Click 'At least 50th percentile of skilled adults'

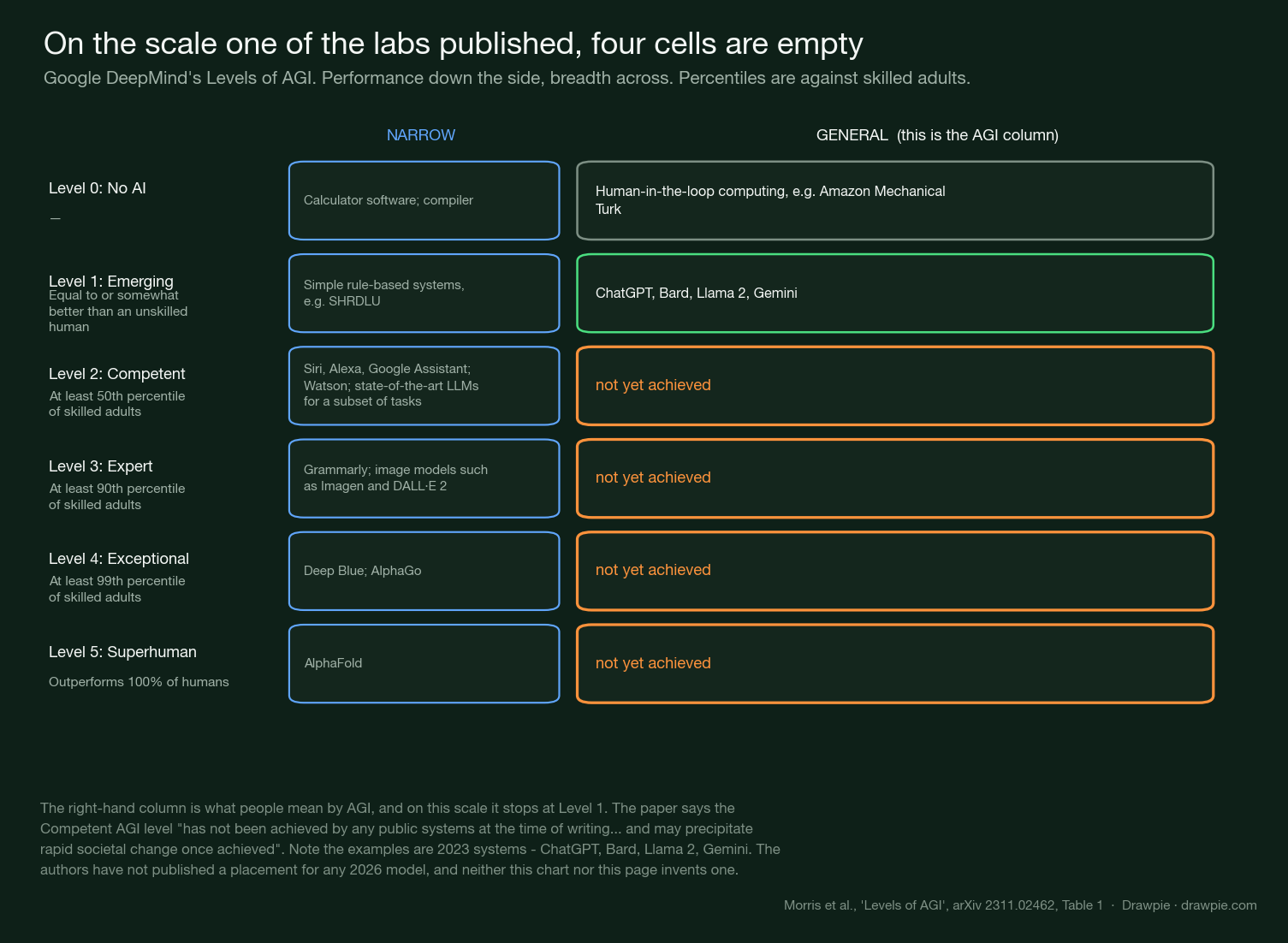coord(117,404)
